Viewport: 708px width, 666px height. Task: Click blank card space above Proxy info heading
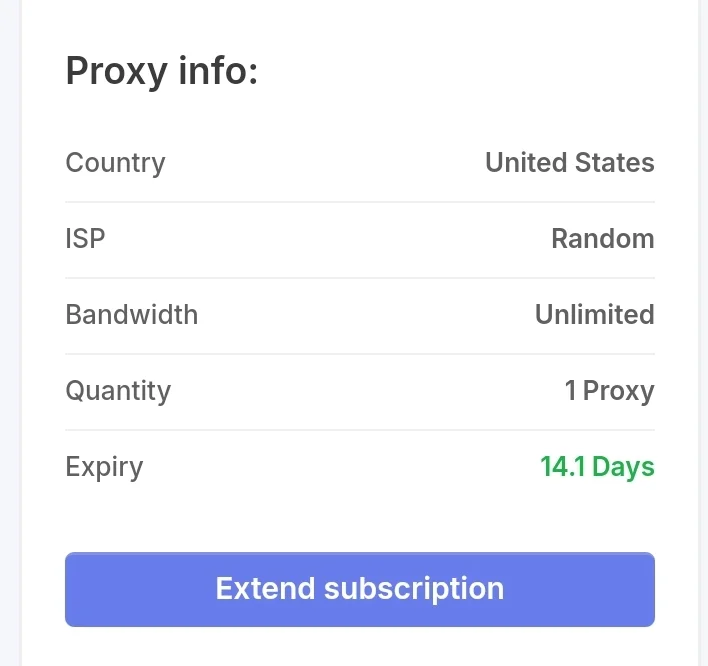tap(360, 23)
